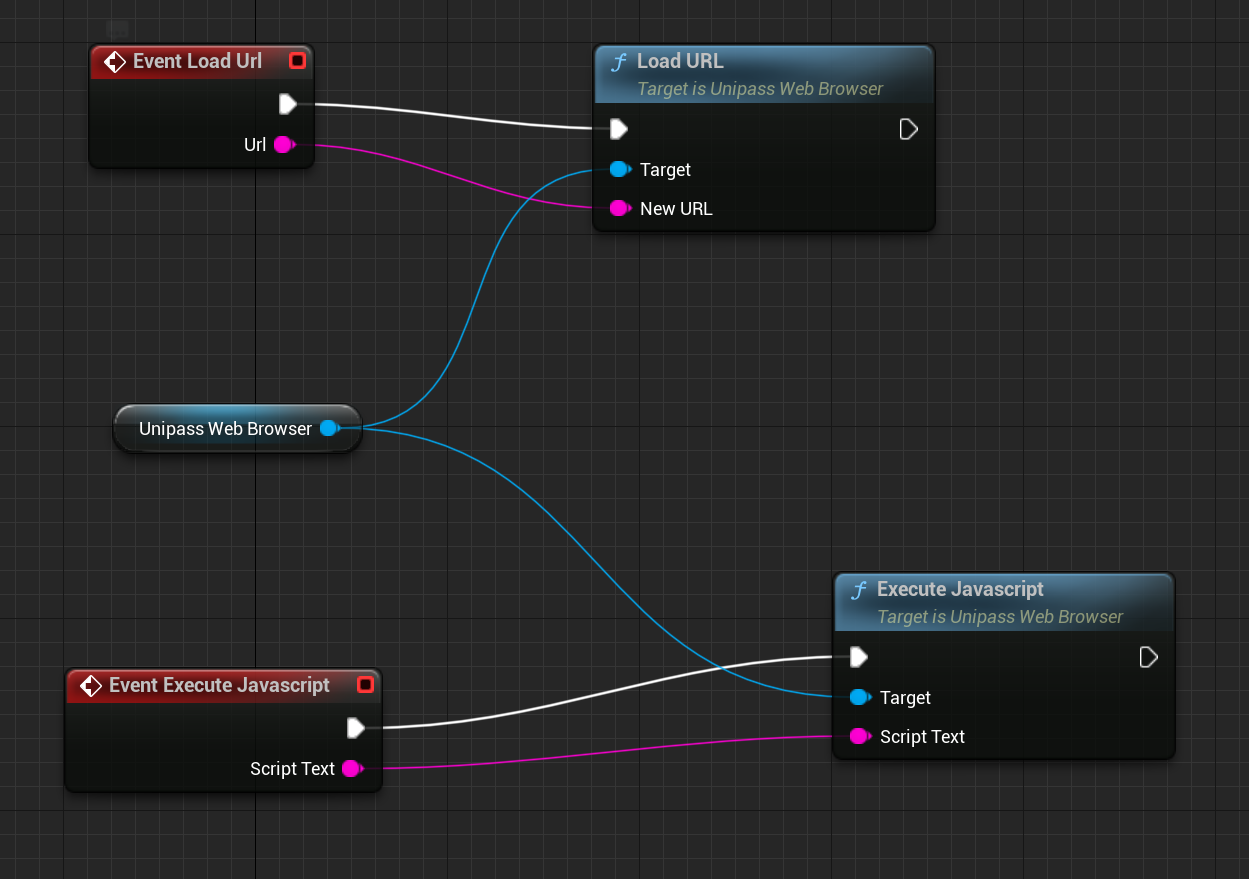Click Target pin on Execute Javascript node
The height and width of the screenshot is (879, 1249).
pyautogui.click(x=858, y=698)
